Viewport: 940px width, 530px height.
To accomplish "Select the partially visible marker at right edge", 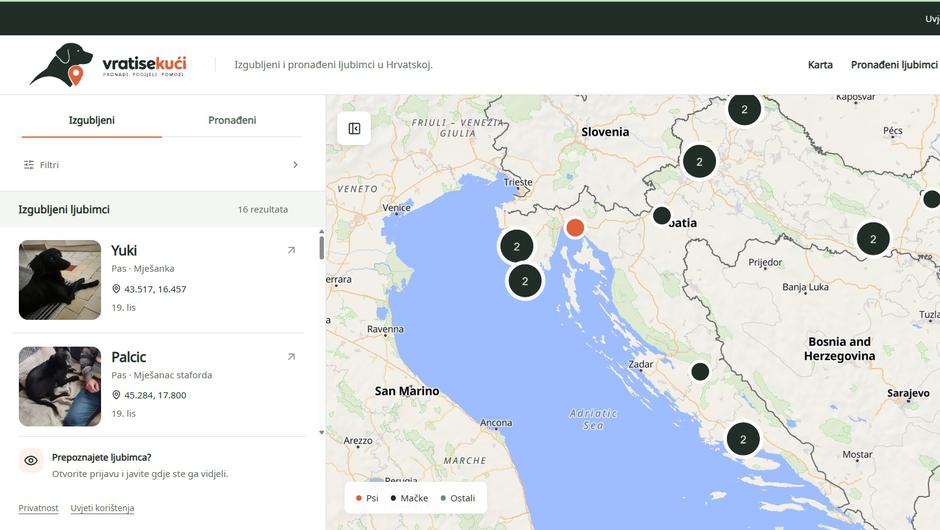I will [x=931, y=199].
